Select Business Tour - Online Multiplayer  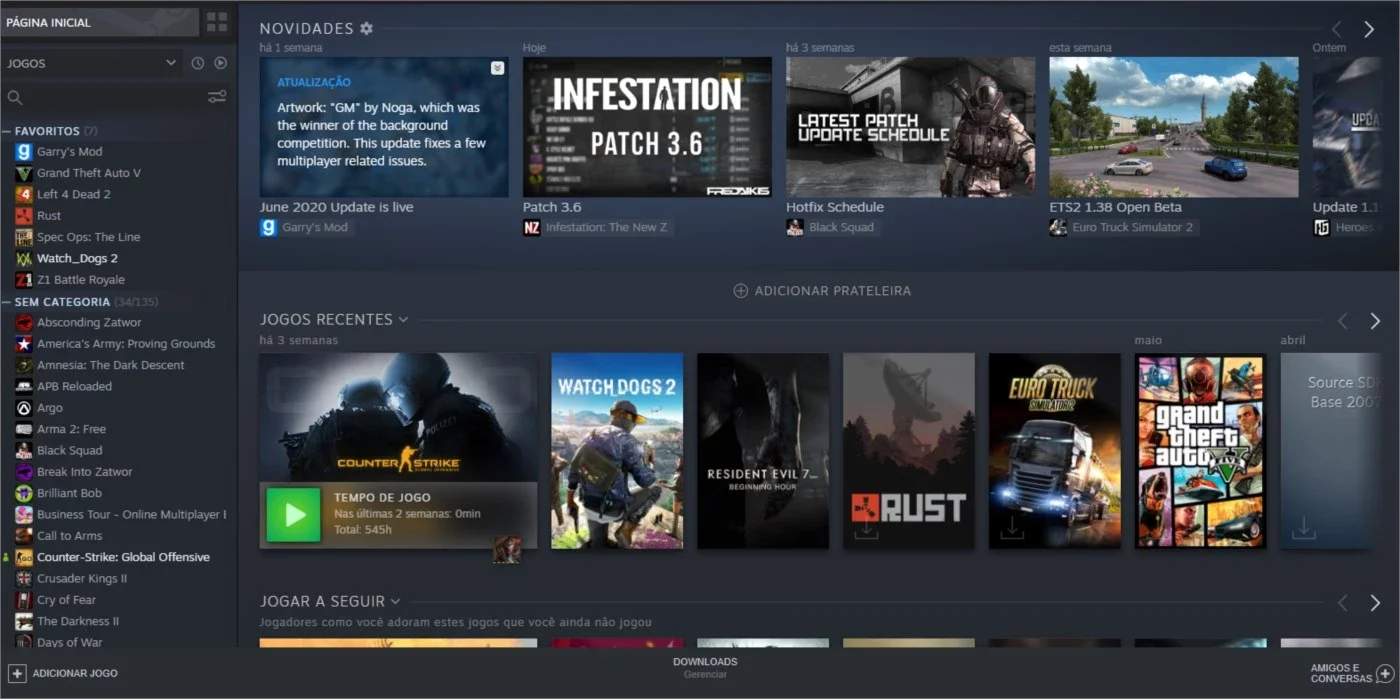click(132, 514)
